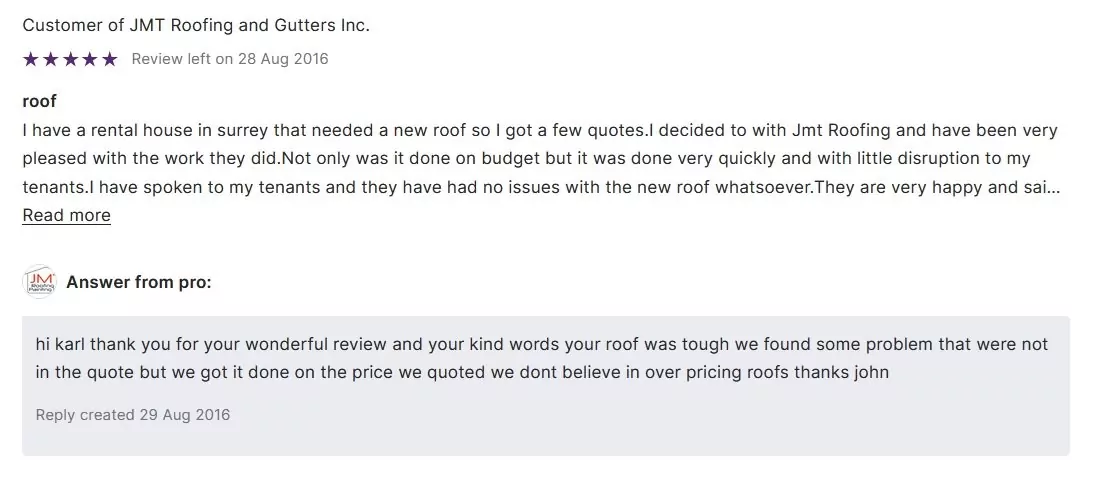This screenshot has width=1106, height=477.
Task: Click the second purple rating star
Action: (50, 59)
